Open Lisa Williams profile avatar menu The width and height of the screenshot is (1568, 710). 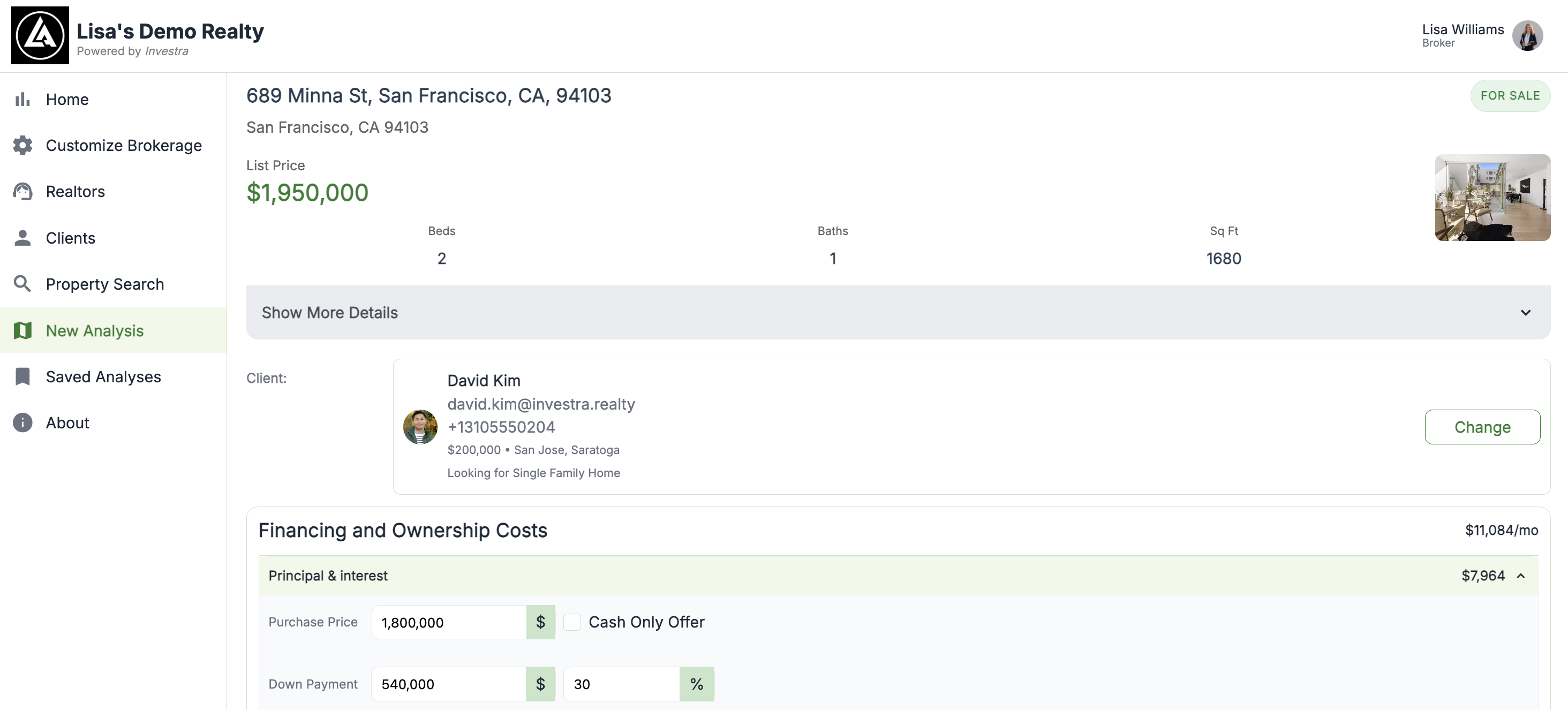1527,36
